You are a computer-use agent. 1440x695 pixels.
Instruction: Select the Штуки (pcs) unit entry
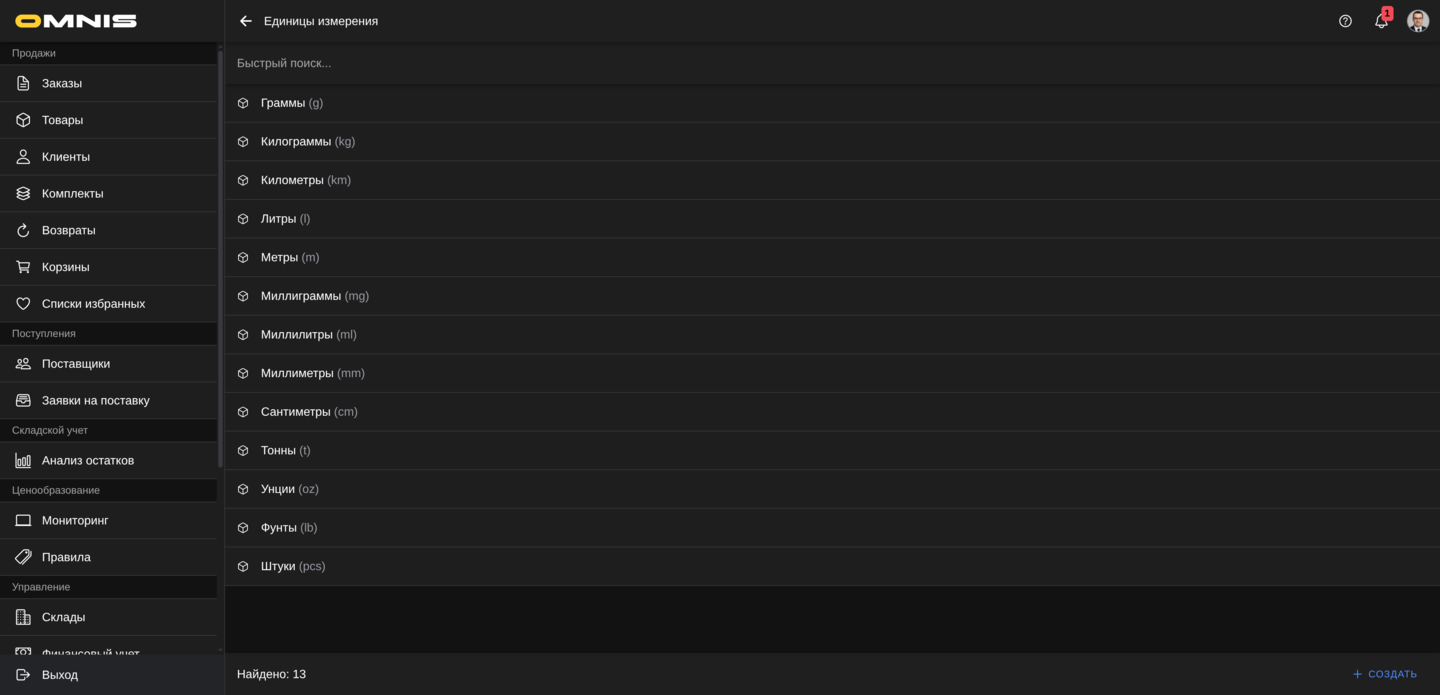293,567
